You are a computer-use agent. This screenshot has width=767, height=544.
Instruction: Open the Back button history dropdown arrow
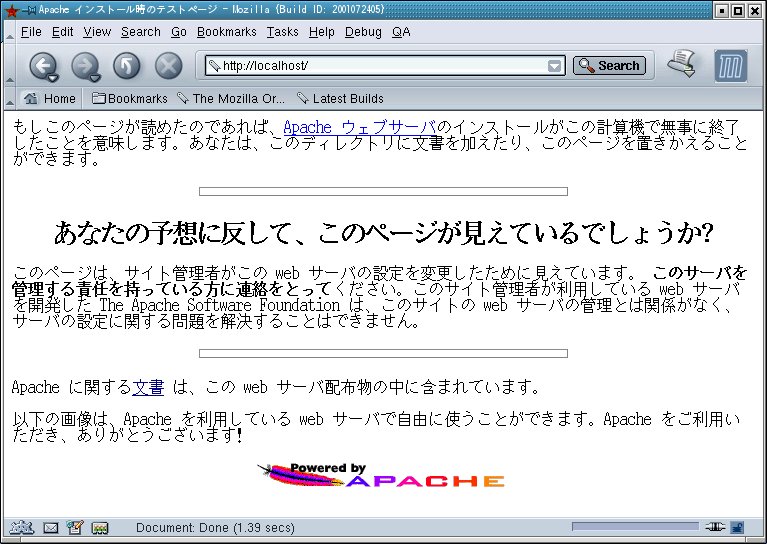(x=53, y=78)
